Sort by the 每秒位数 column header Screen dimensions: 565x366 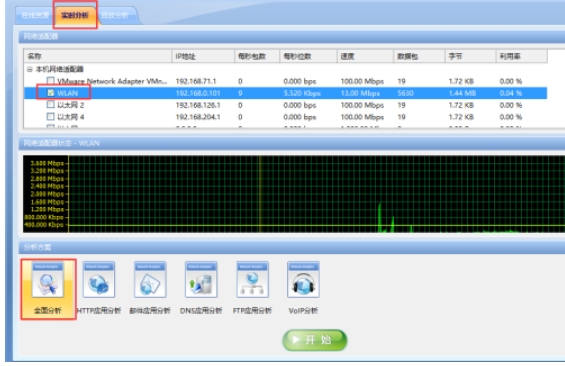308,56
